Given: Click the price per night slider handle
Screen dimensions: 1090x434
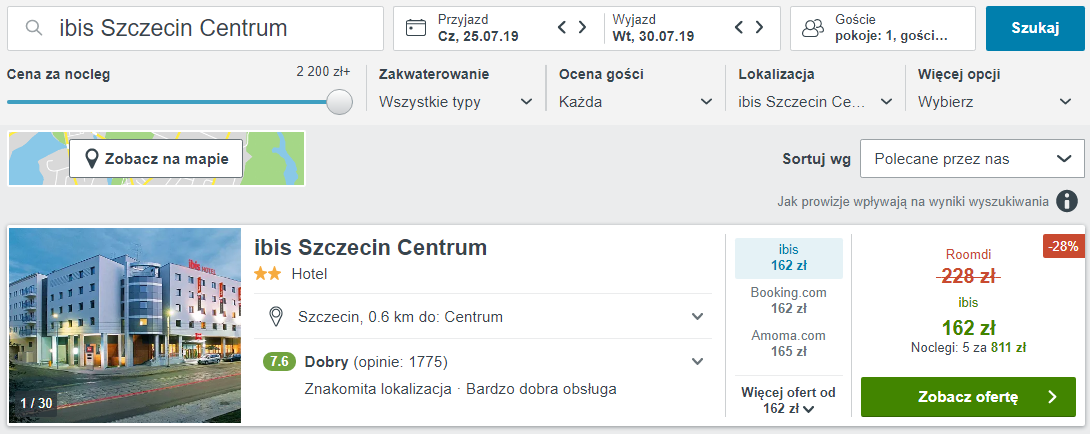Looking at the screenshot, I should (x=339, y=102).
